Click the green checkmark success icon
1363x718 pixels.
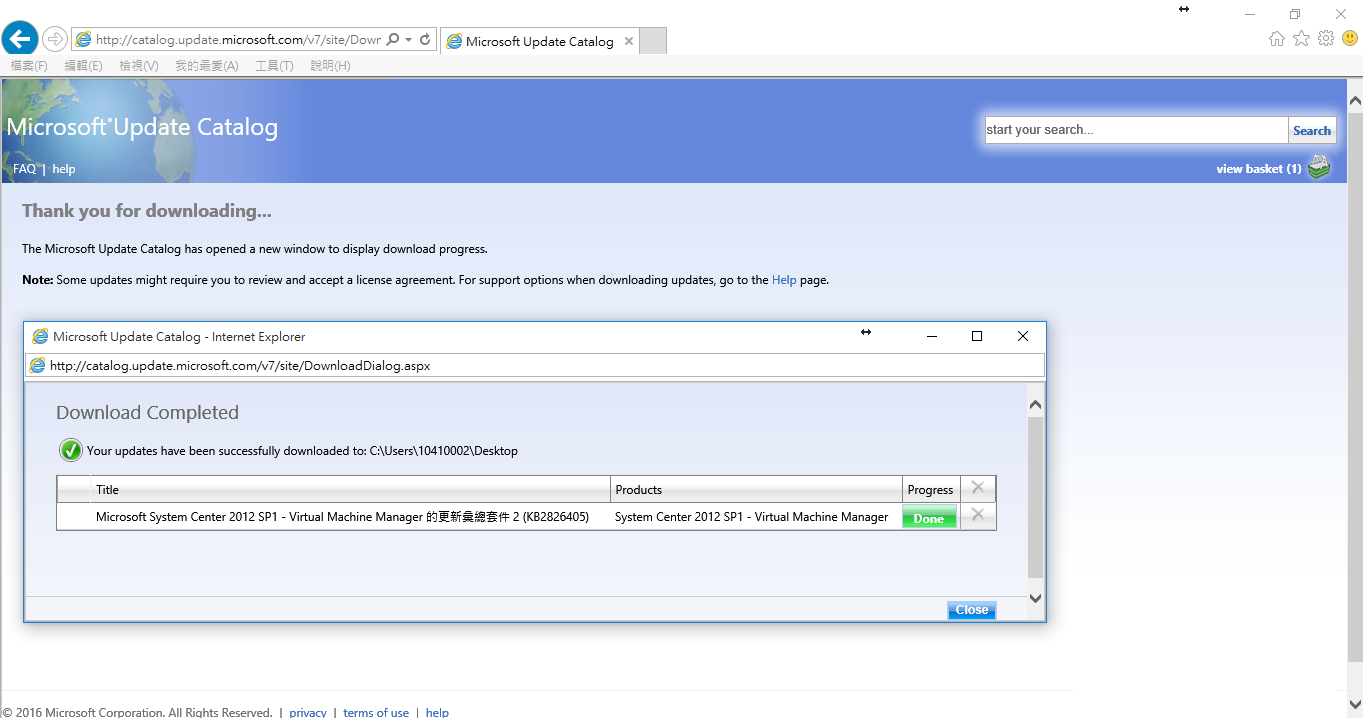(x=70, y=450)
